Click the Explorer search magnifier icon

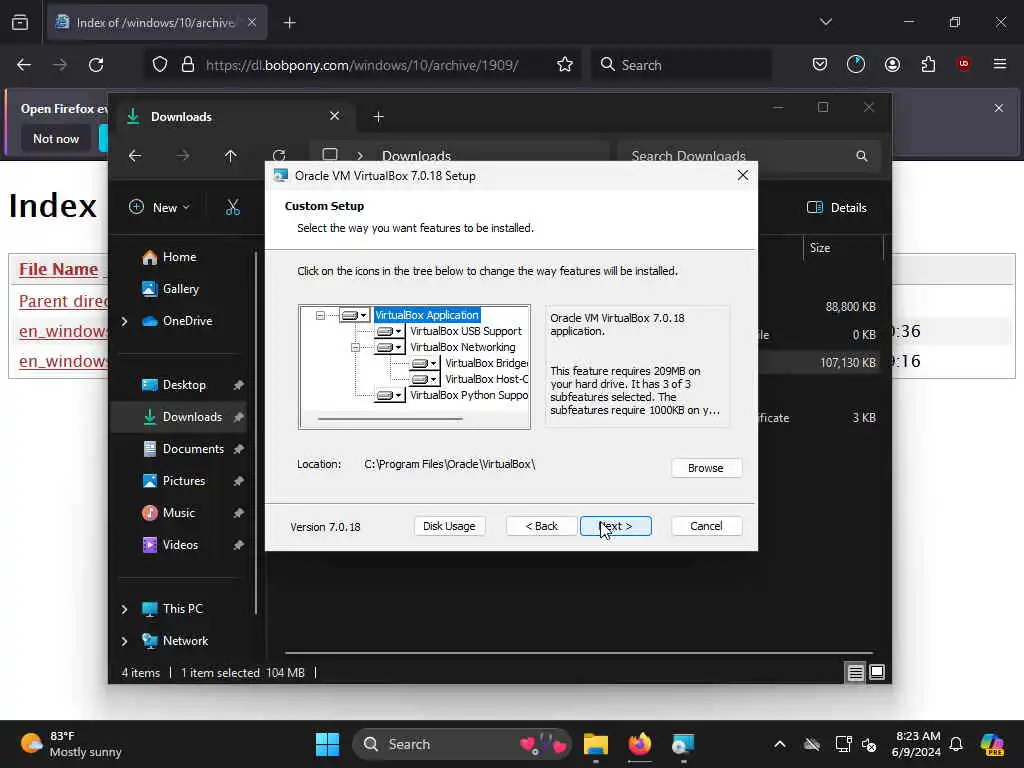point(862,156)
